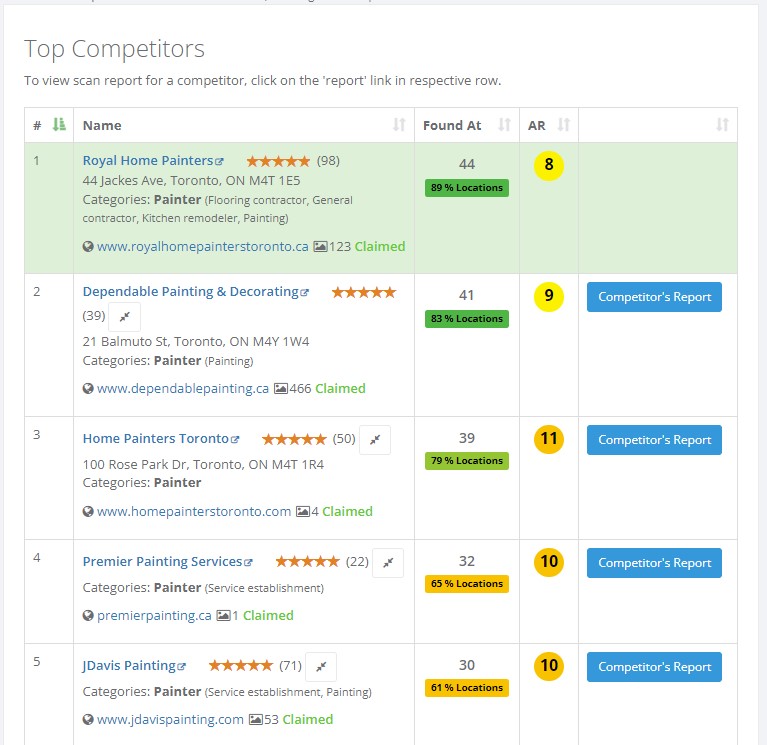The height and width of the screenshot is (745, 767).
Task: Open Competitor's Report for Dependable Painting
Action: pos(654,297)
